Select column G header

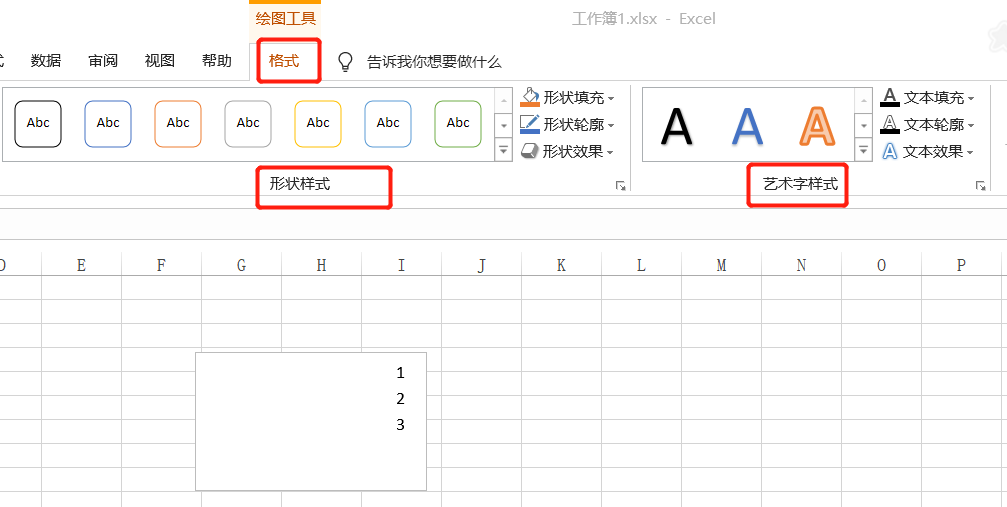241,265
